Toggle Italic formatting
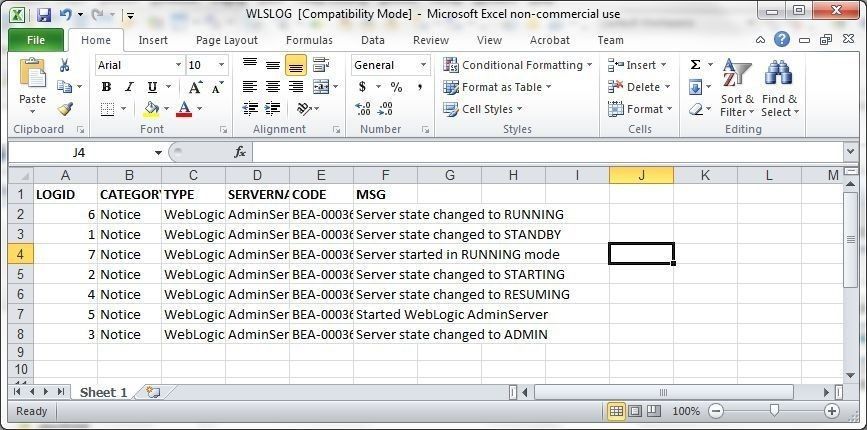 pyautogui.click(x=129, y=87)
